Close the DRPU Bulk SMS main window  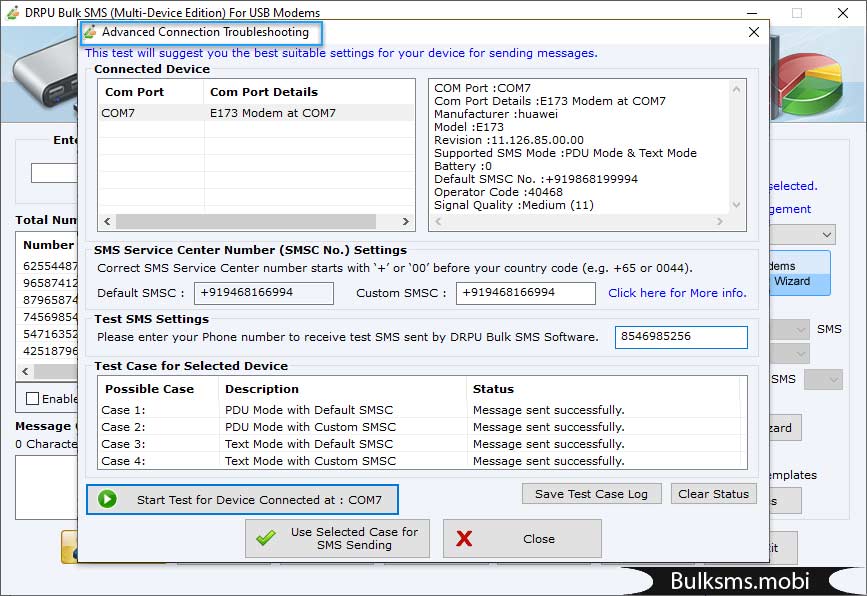pos(843,13)
